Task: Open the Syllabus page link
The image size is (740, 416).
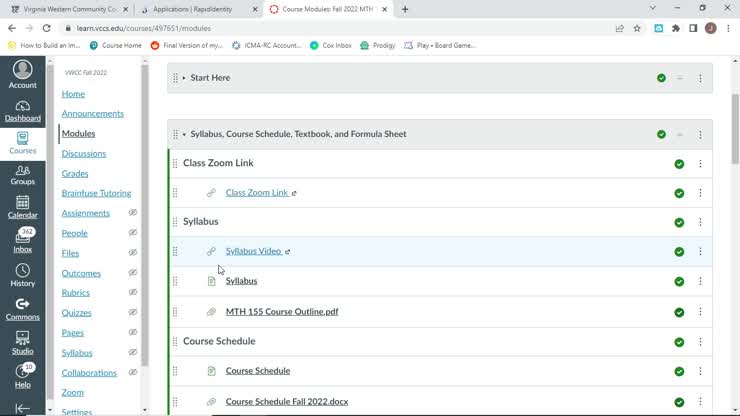Action: (241, 281)
